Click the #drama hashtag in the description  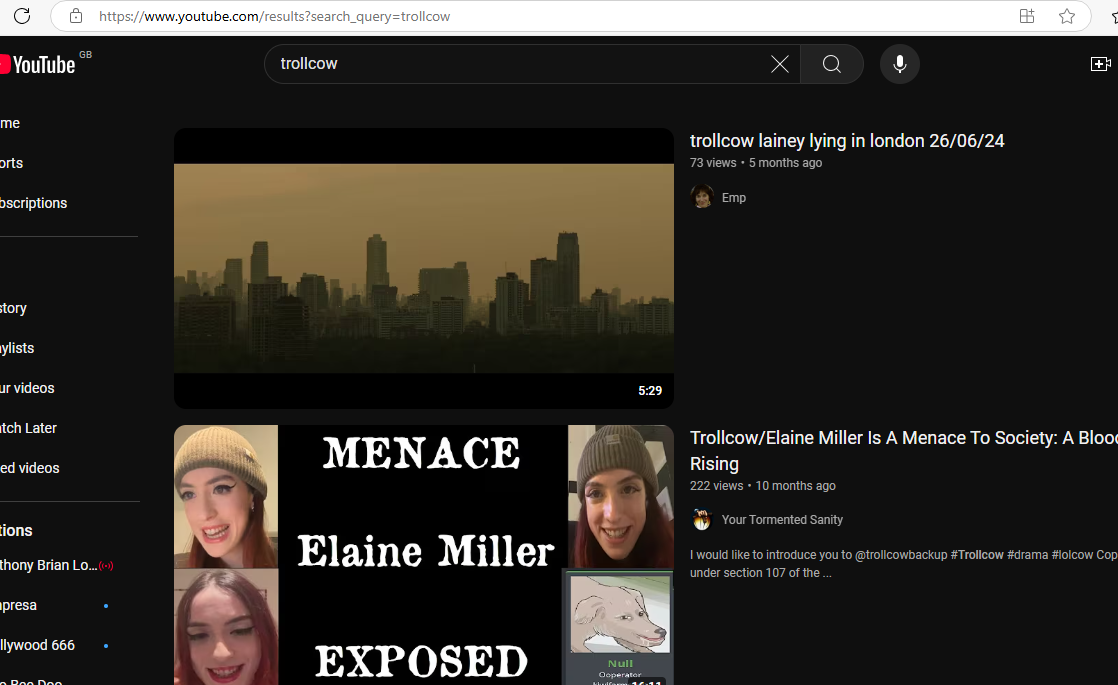coord(1027,555)
